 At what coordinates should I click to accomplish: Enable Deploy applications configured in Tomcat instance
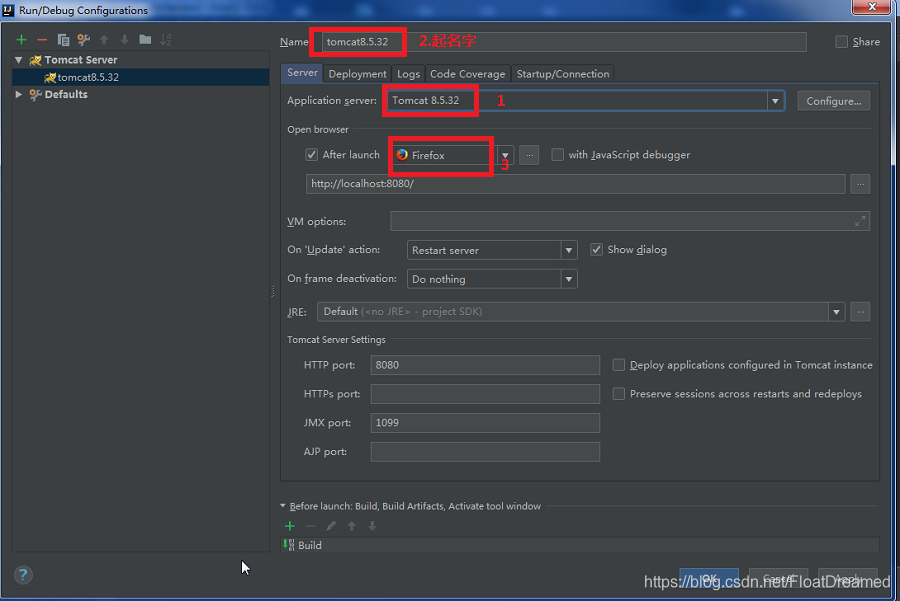(x=618, y=365)
